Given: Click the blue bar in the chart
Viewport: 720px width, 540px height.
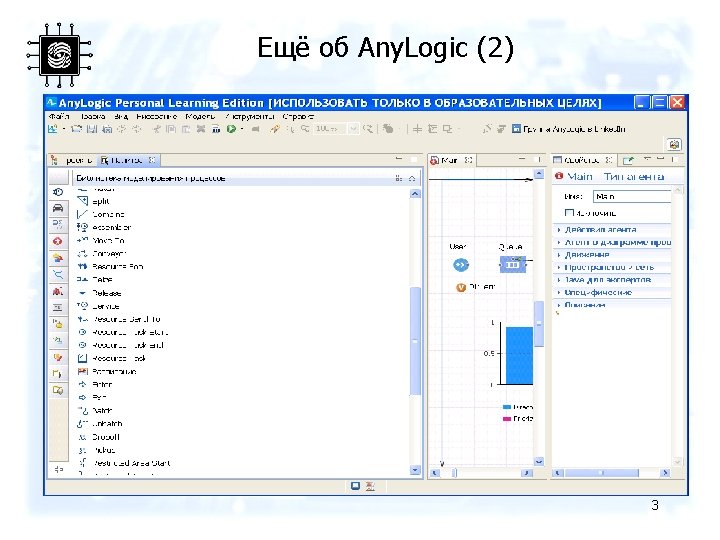Looking at the screenshot, I should click(519, 355).
